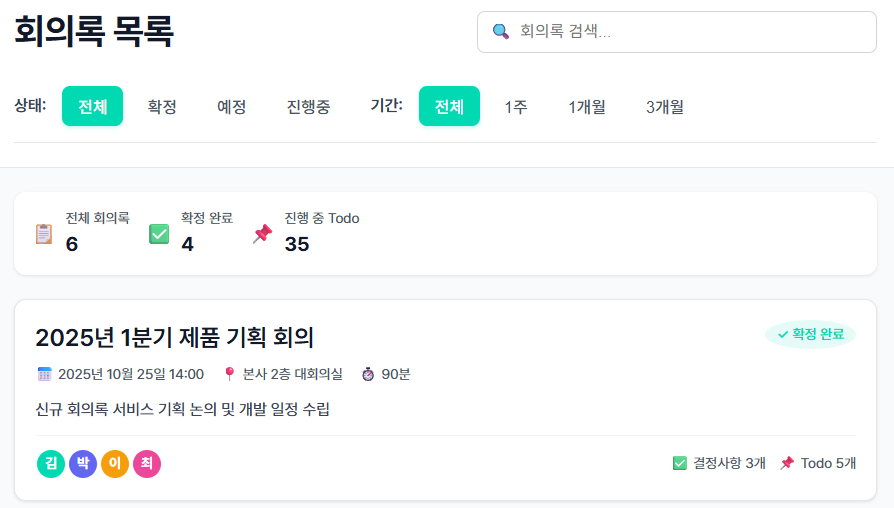894x508 pixels.
Task: Select the 1주 period filter
Action: click(516, 107)
